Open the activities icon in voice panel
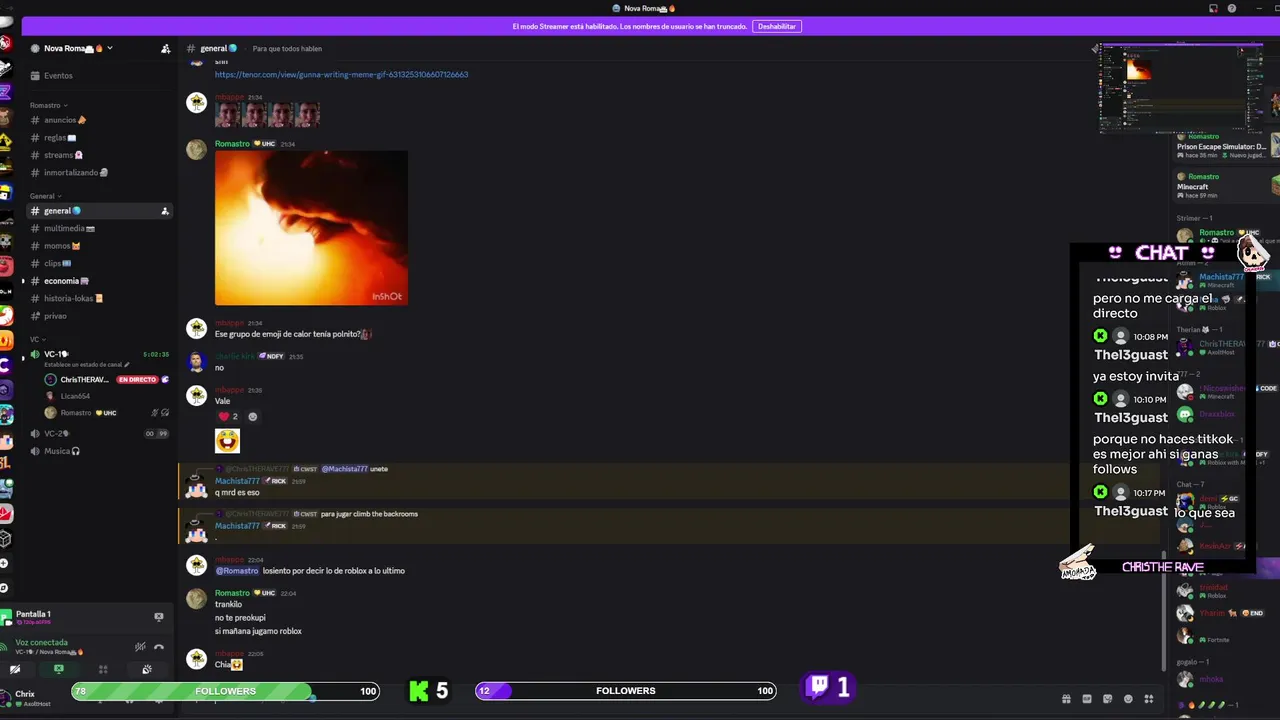Screen dimensions: 1280x720 point(102,669)
